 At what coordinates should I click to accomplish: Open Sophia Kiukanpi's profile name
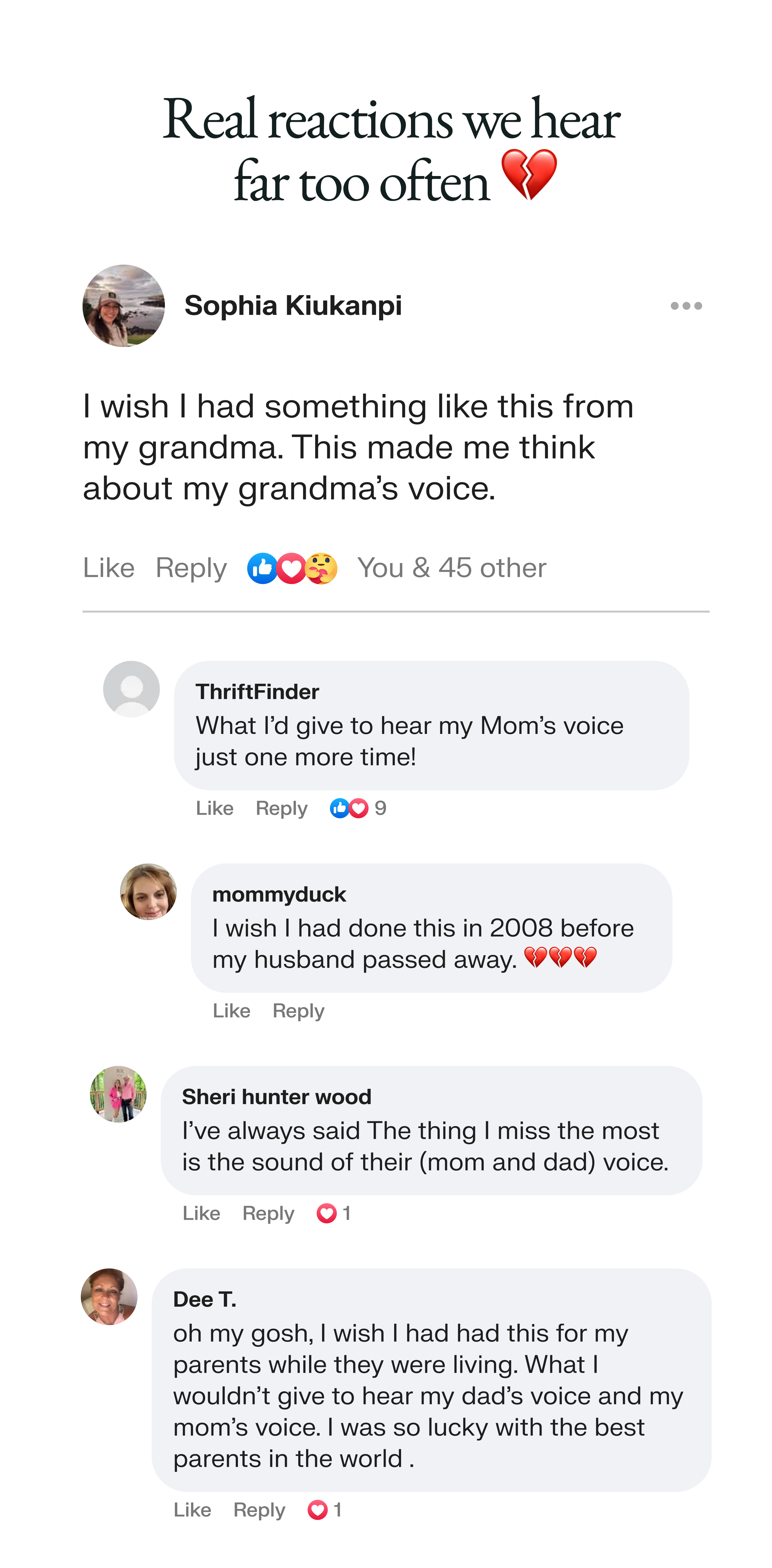point(293,306)
